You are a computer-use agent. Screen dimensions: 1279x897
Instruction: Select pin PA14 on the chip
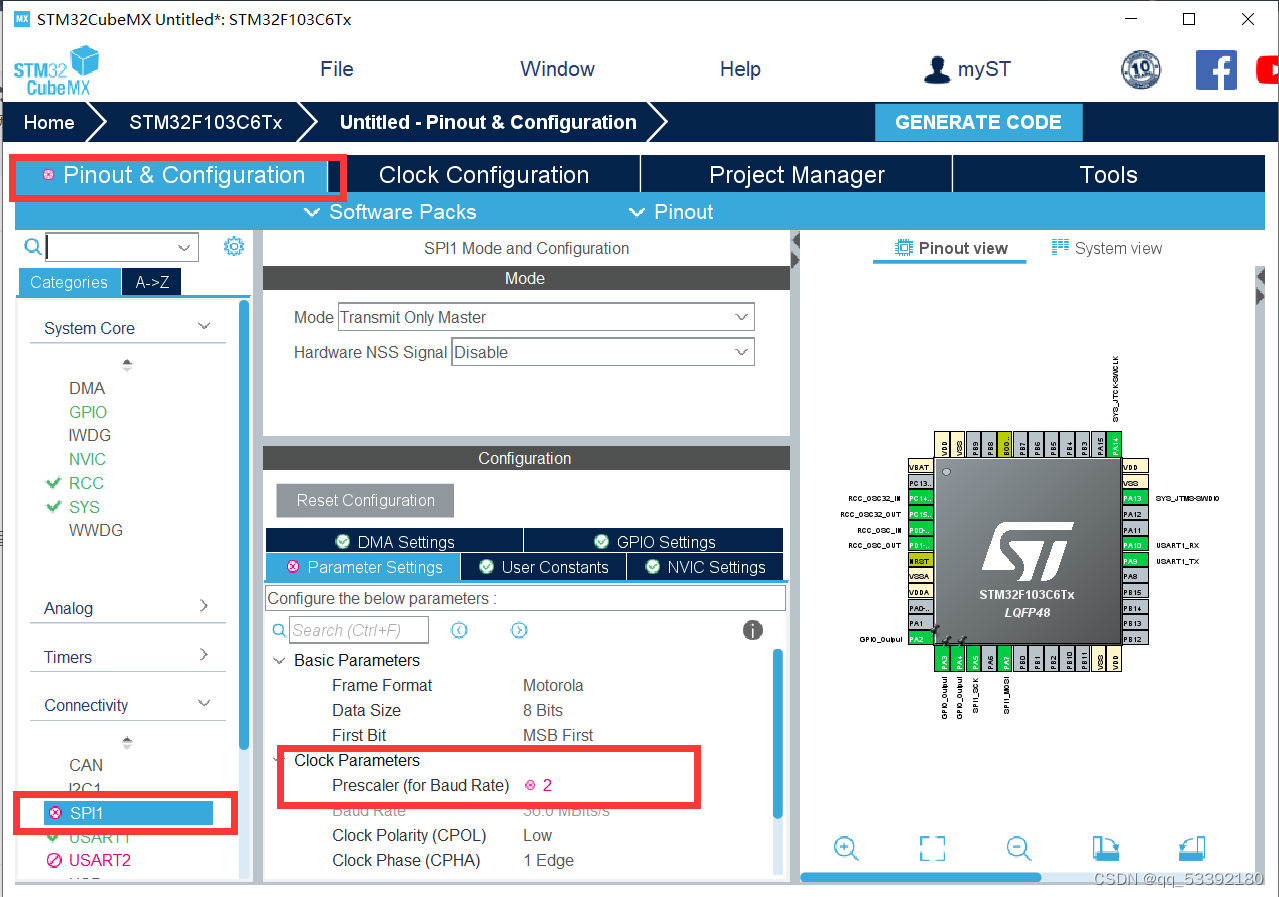point(1116,445)
